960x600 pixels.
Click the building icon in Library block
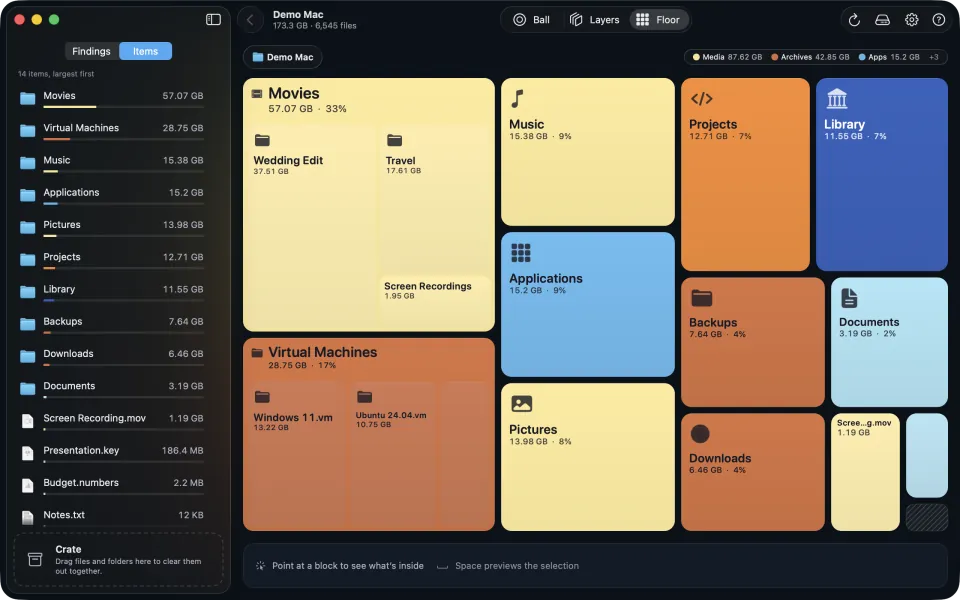[836, 99]
